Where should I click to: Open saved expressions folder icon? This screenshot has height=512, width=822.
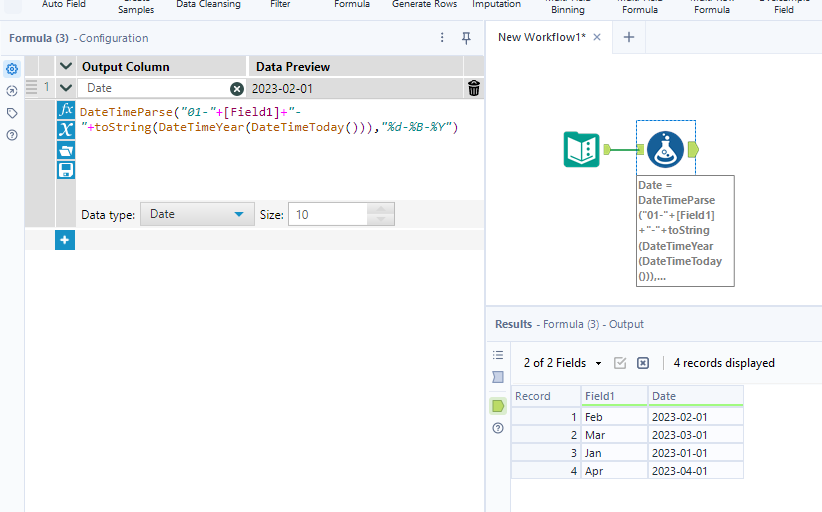coord(66,150)
